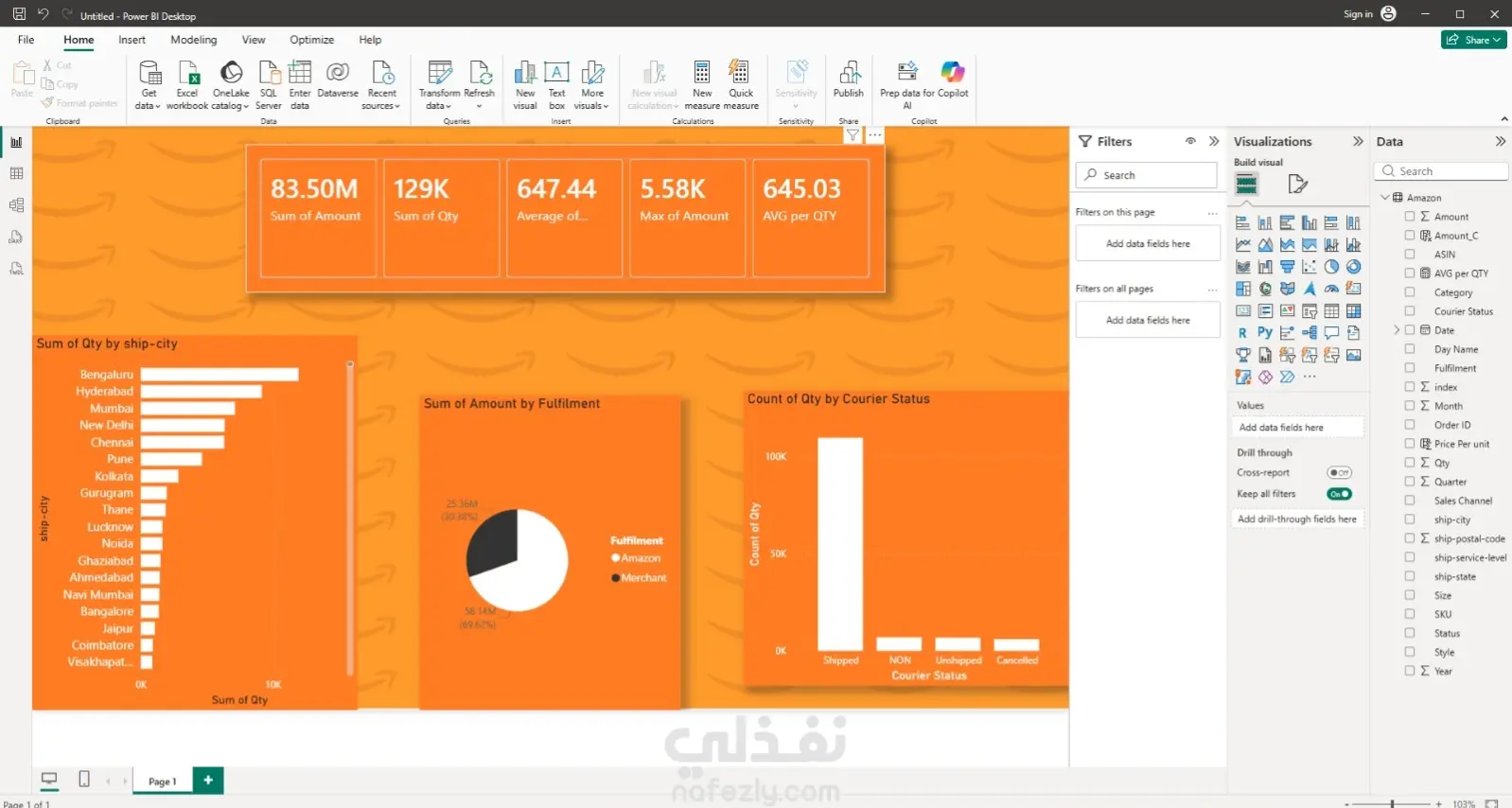Viewport: 1512px width, 808px height.
Task: Click the Save icon in title bar
Action: point(19,14)
